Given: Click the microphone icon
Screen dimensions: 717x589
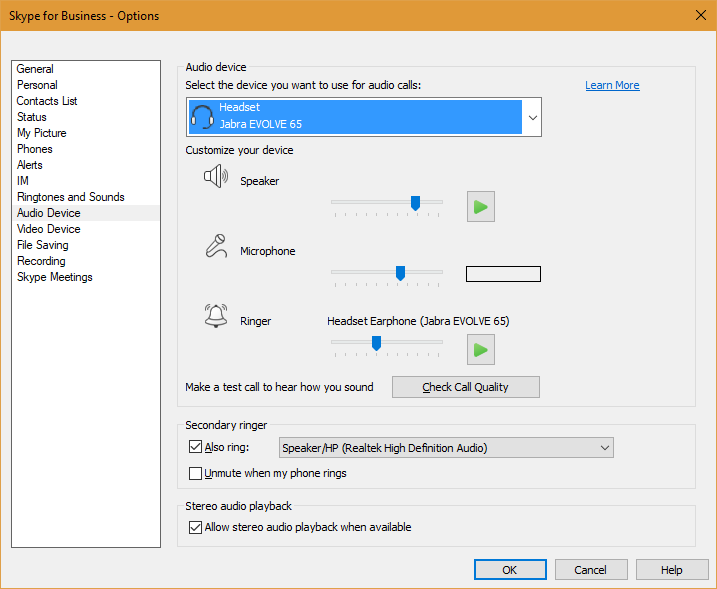Looking at the screenshot, I should [216, 246].
